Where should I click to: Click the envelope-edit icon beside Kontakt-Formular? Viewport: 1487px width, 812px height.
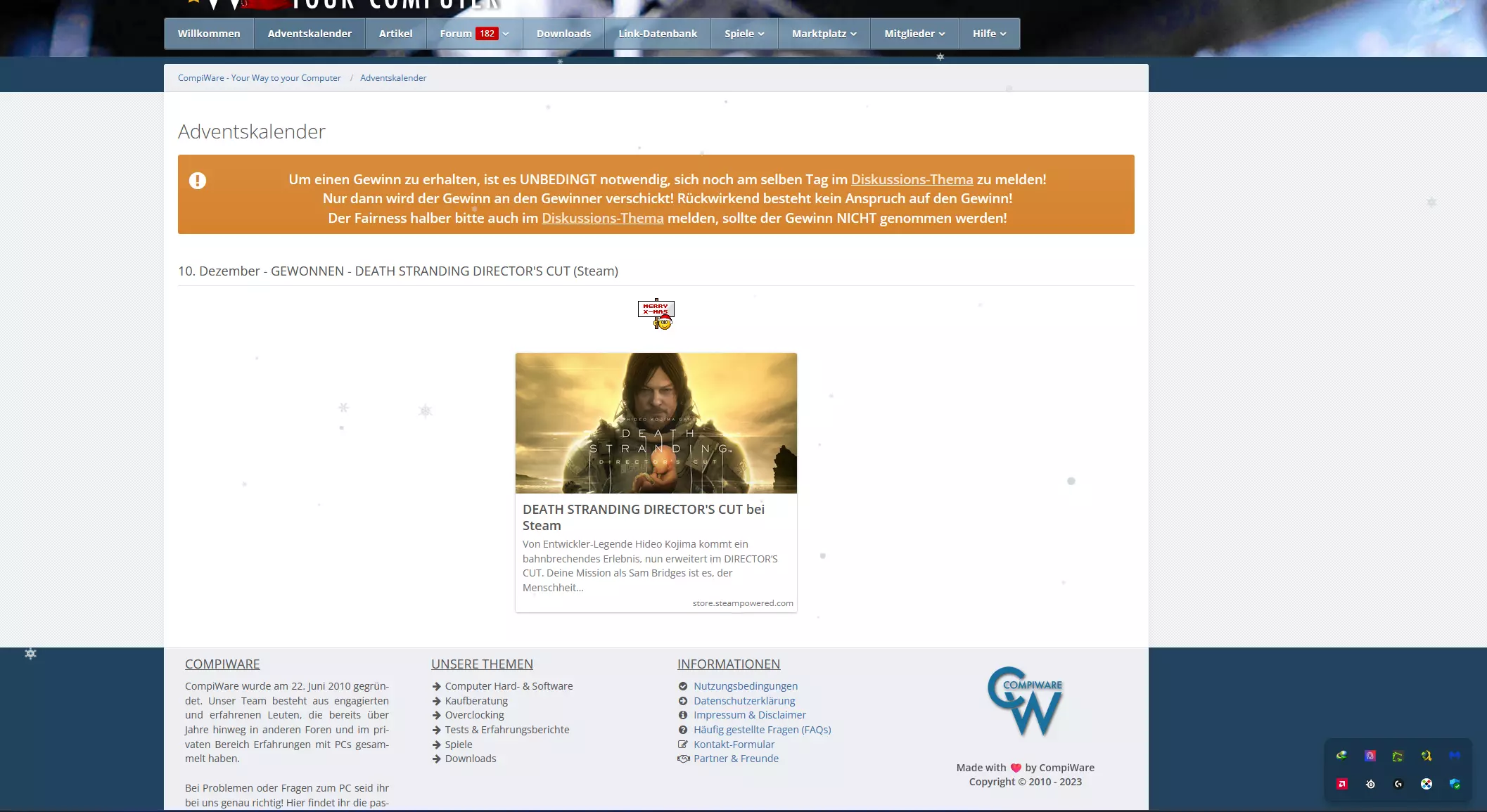tap(682, 745)
